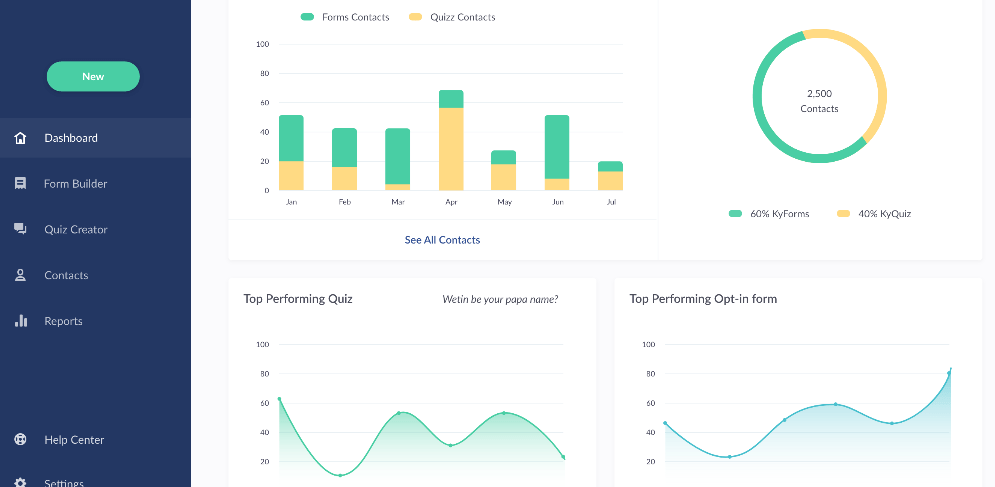
Task: Click the 40% KyQuiz yellow legend swatch
Action: (x=843, y=214)
